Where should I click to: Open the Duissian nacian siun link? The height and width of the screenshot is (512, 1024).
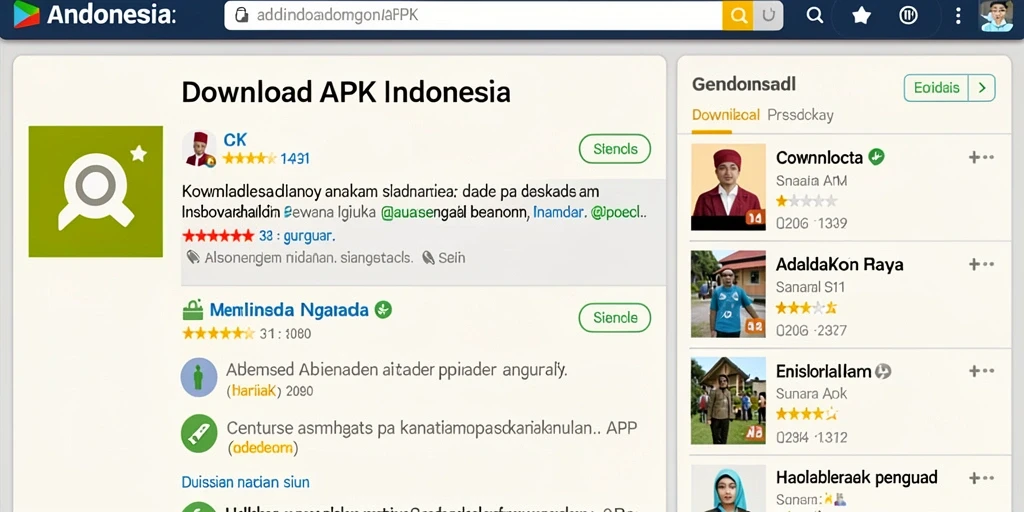246,483
